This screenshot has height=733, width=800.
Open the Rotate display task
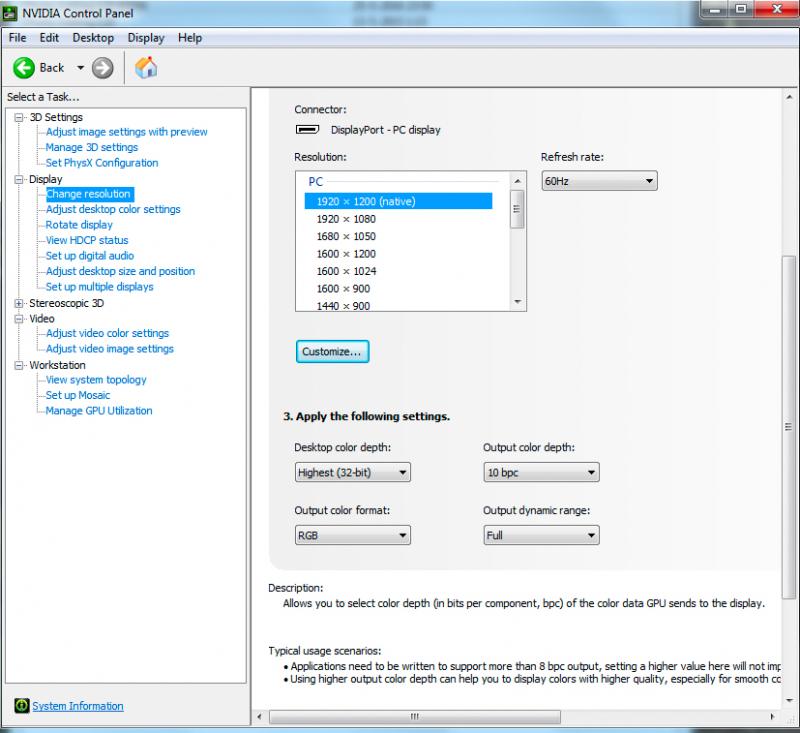(x=79, y=225)
